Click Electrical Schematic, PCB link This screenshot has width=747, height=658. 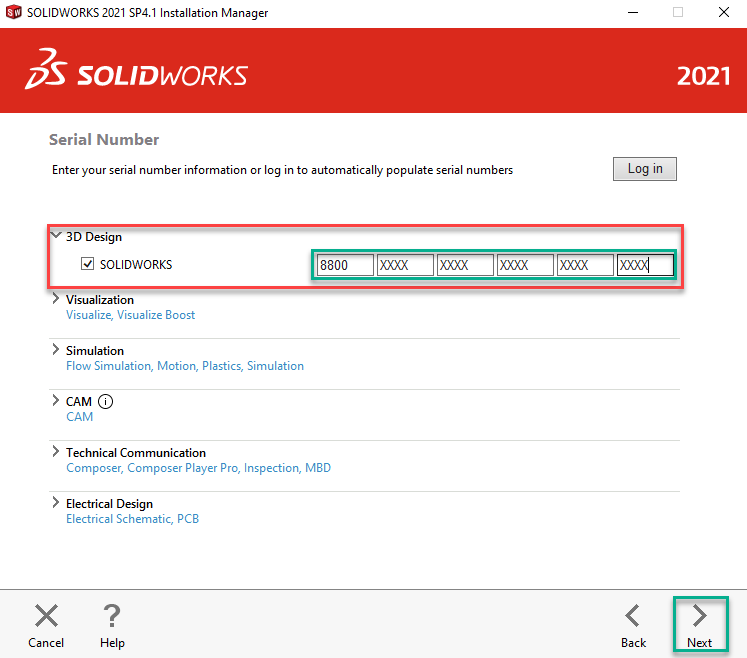(132, 519)
